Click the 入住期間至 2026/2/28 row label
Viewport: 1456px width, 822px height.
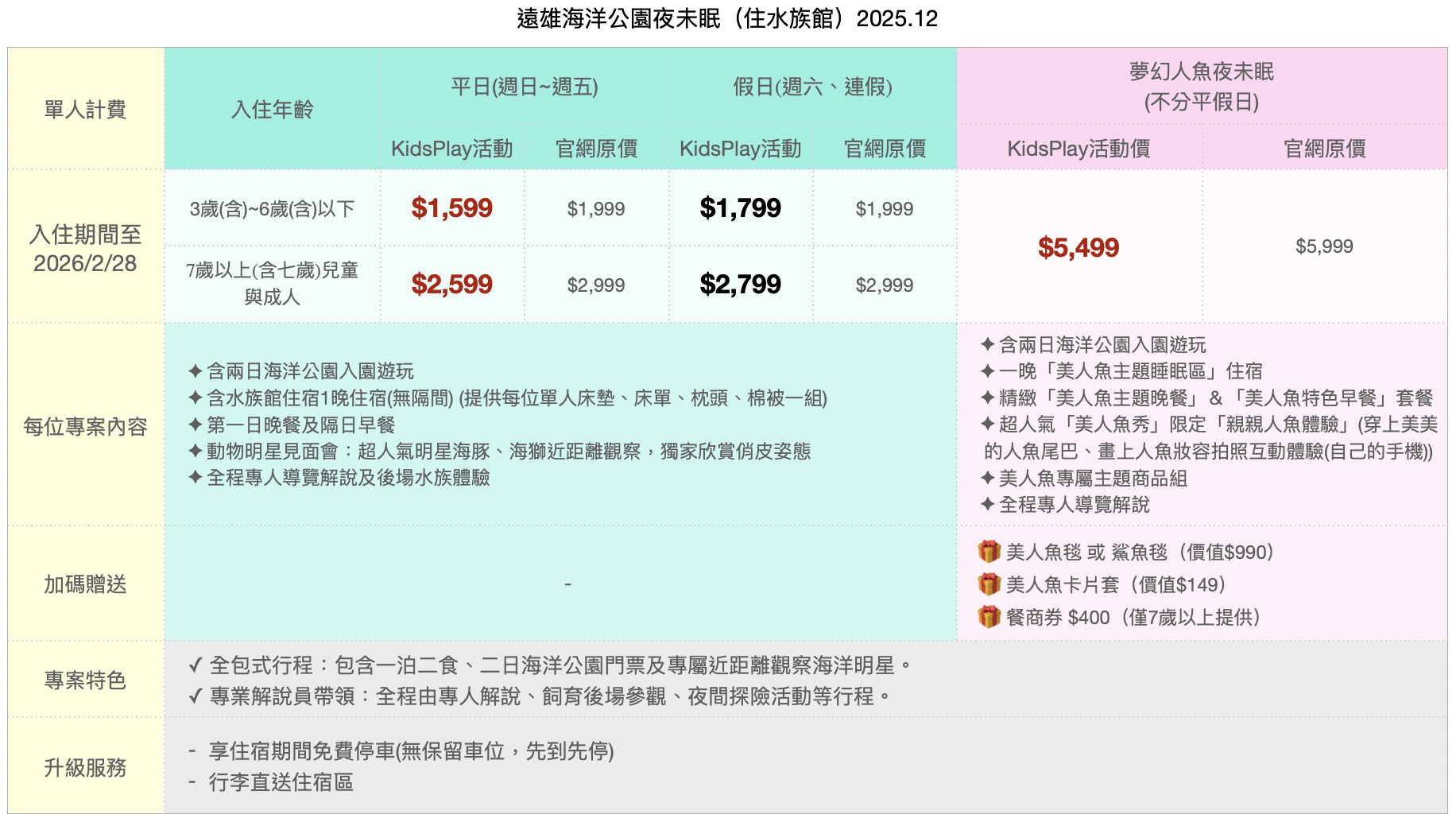(x=85, y=249)
